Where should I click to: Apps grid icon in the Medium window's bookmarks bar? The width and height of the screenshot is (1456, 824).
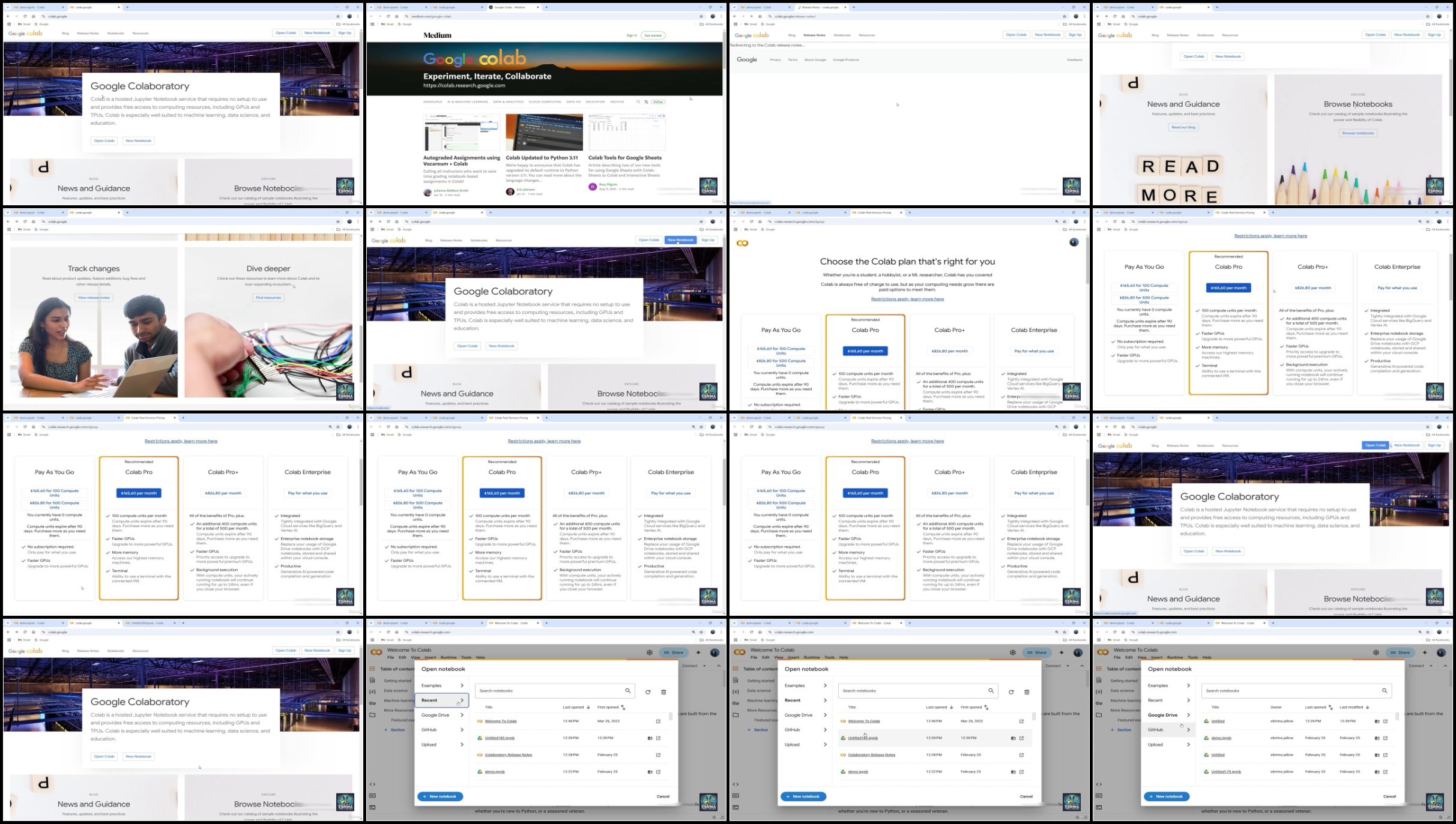pos(372,24)
